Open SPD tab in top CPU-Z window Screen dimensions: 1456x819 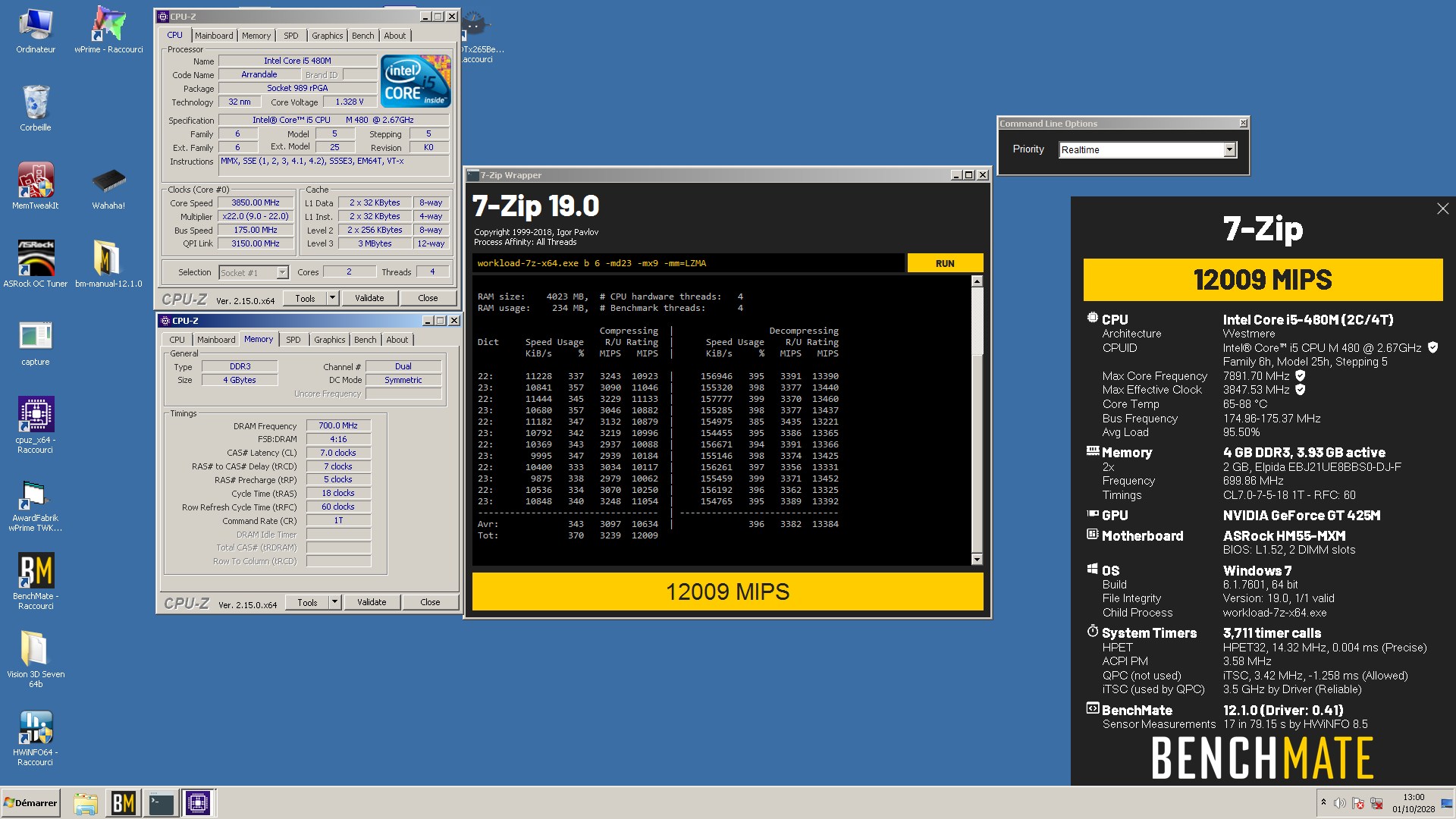click(x=291, y=36)
